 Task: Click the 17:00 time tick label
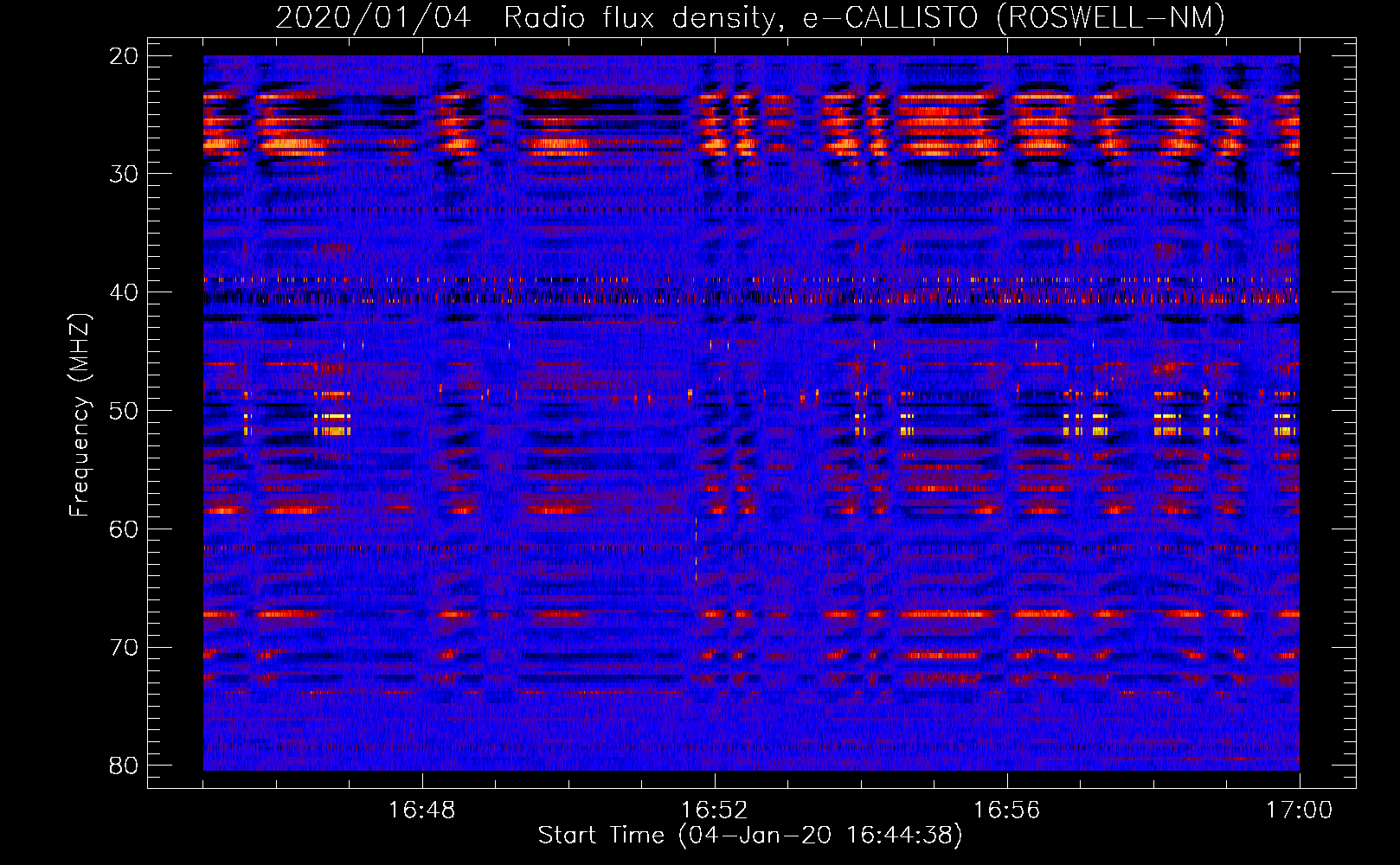[1300, 811]
